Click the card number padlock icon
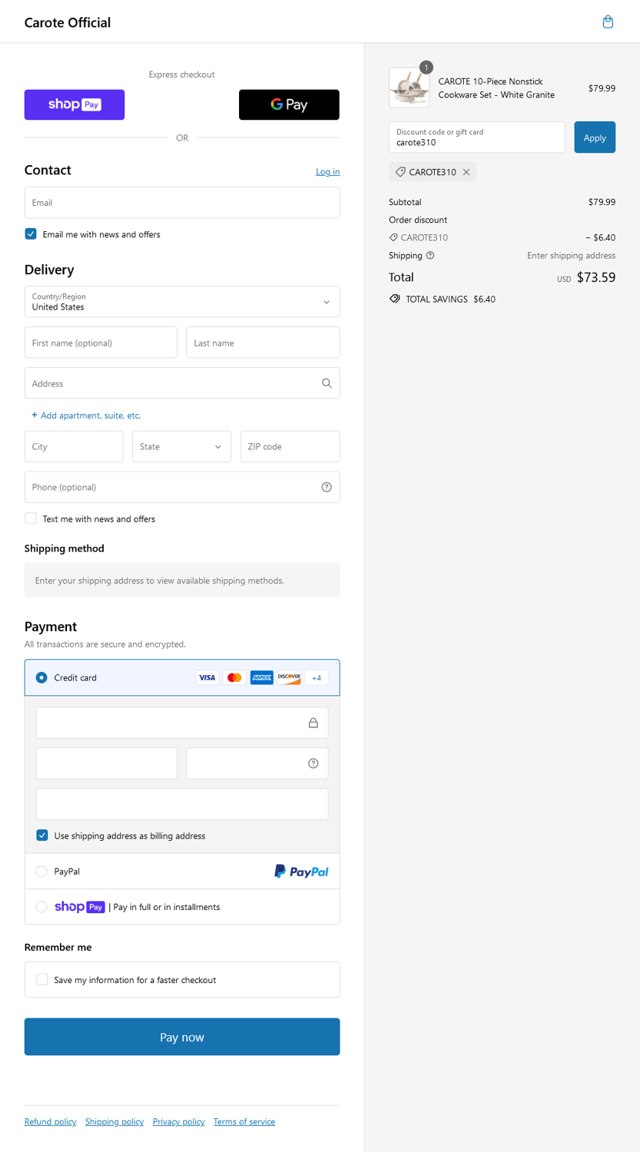This screenshot has width=640, height=1152. (x=313, y=723)
